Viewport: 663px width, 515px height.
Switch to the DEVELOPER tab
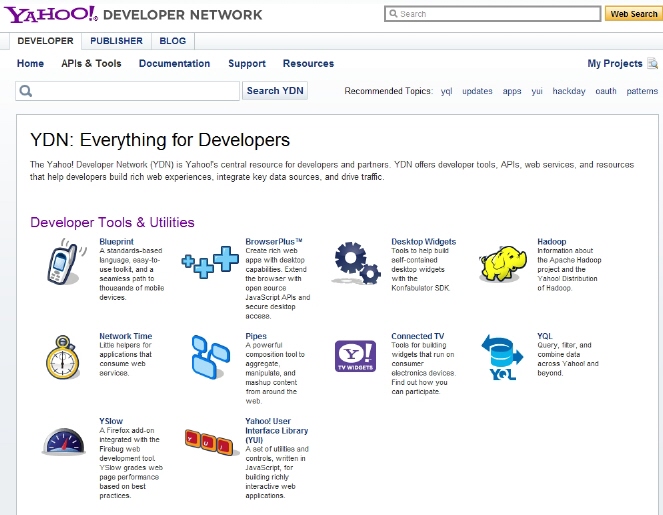click(x=45, y=41)
